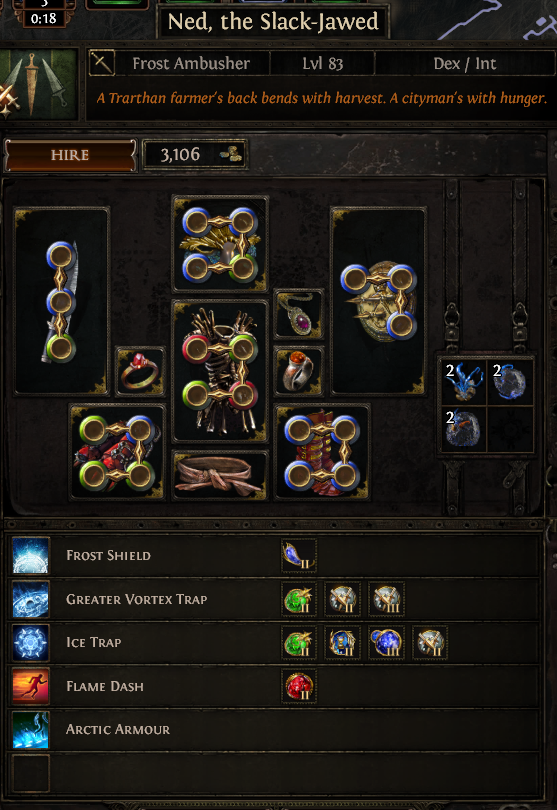Select the Flame Dash skill icon
Image resolution: width=557 pixels, height=810 pixels.
(31, 687)
